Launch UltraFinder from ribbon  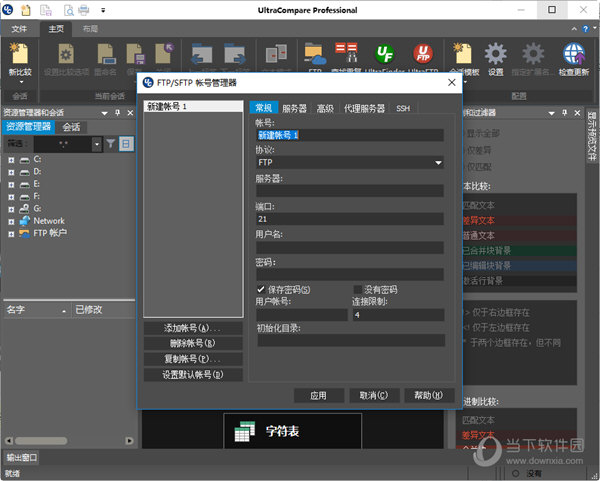[385, 53]
